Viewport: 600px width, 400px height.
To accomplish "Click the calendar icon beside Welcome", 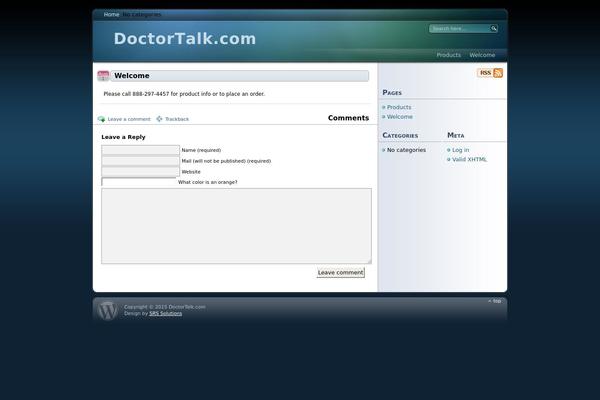I will (103, 76).
